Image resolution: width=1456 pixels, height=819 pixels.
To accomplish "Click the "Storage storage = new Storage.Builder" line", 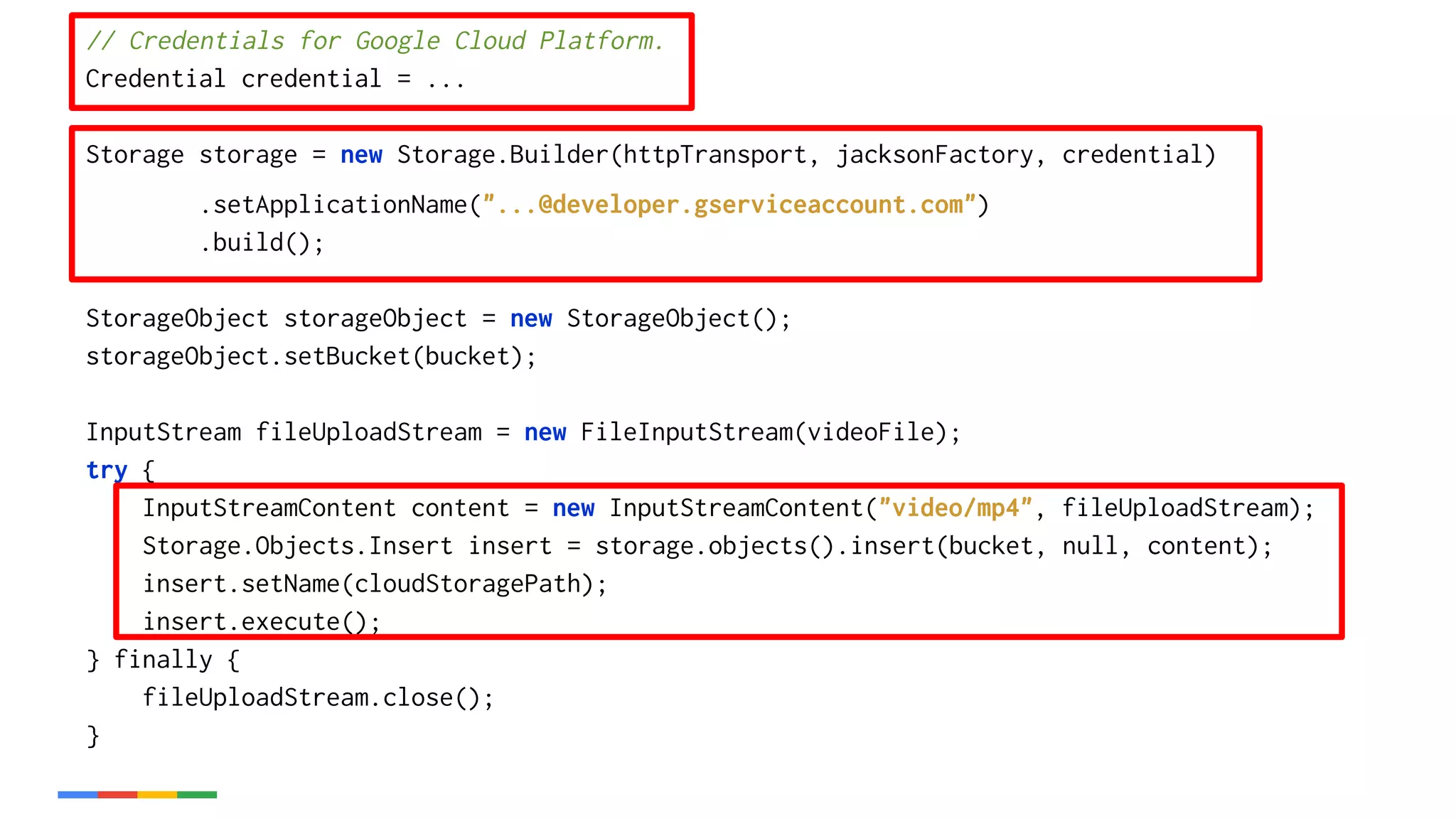I will click(x=651, y=155).
